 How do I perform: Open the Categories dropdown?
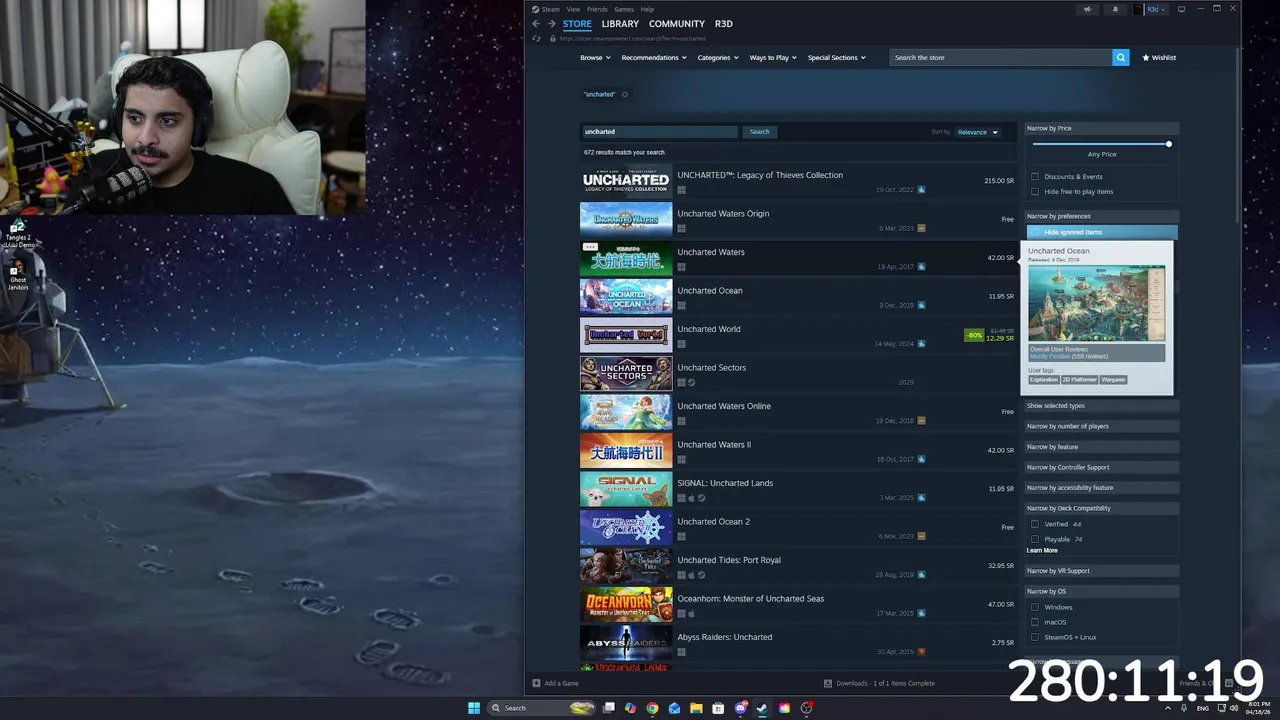click(x=718, y=57)
